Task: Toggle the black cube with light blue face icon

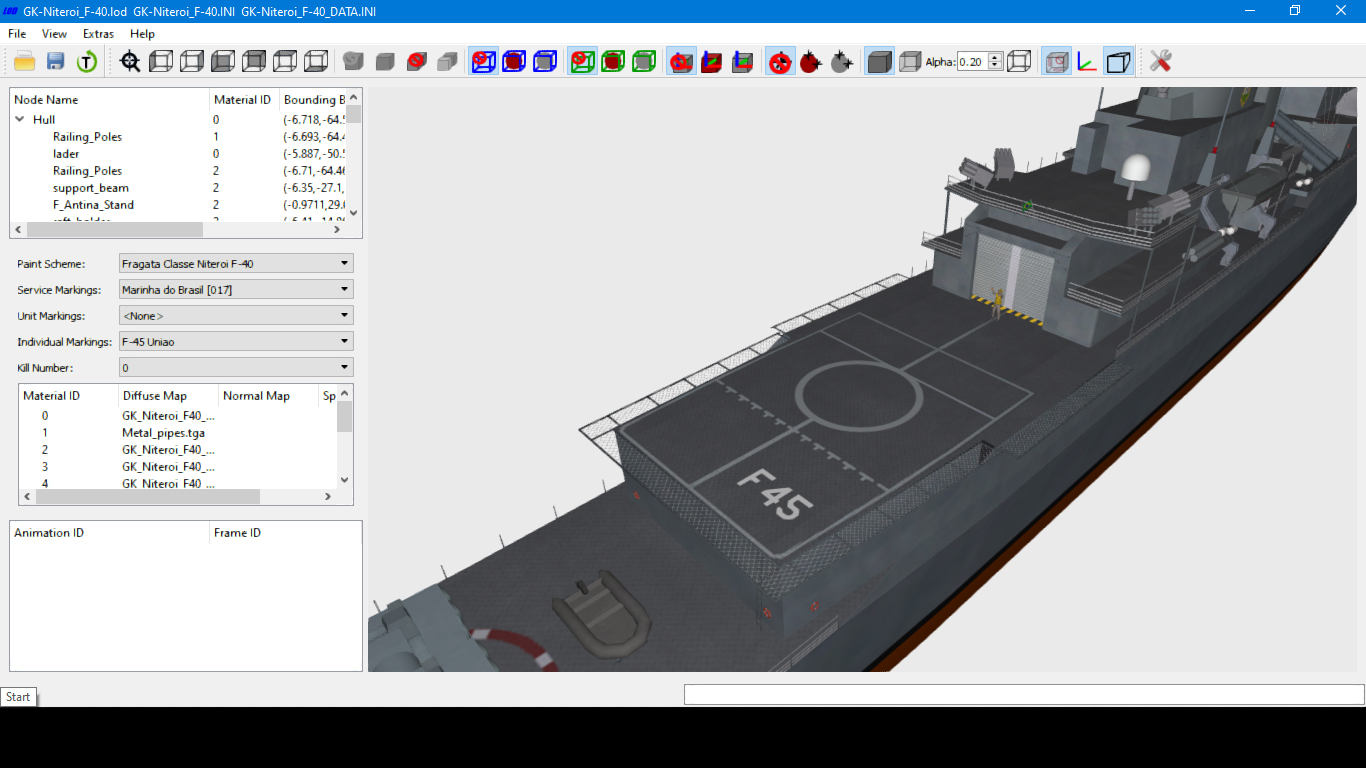Action: (1119, 62)
